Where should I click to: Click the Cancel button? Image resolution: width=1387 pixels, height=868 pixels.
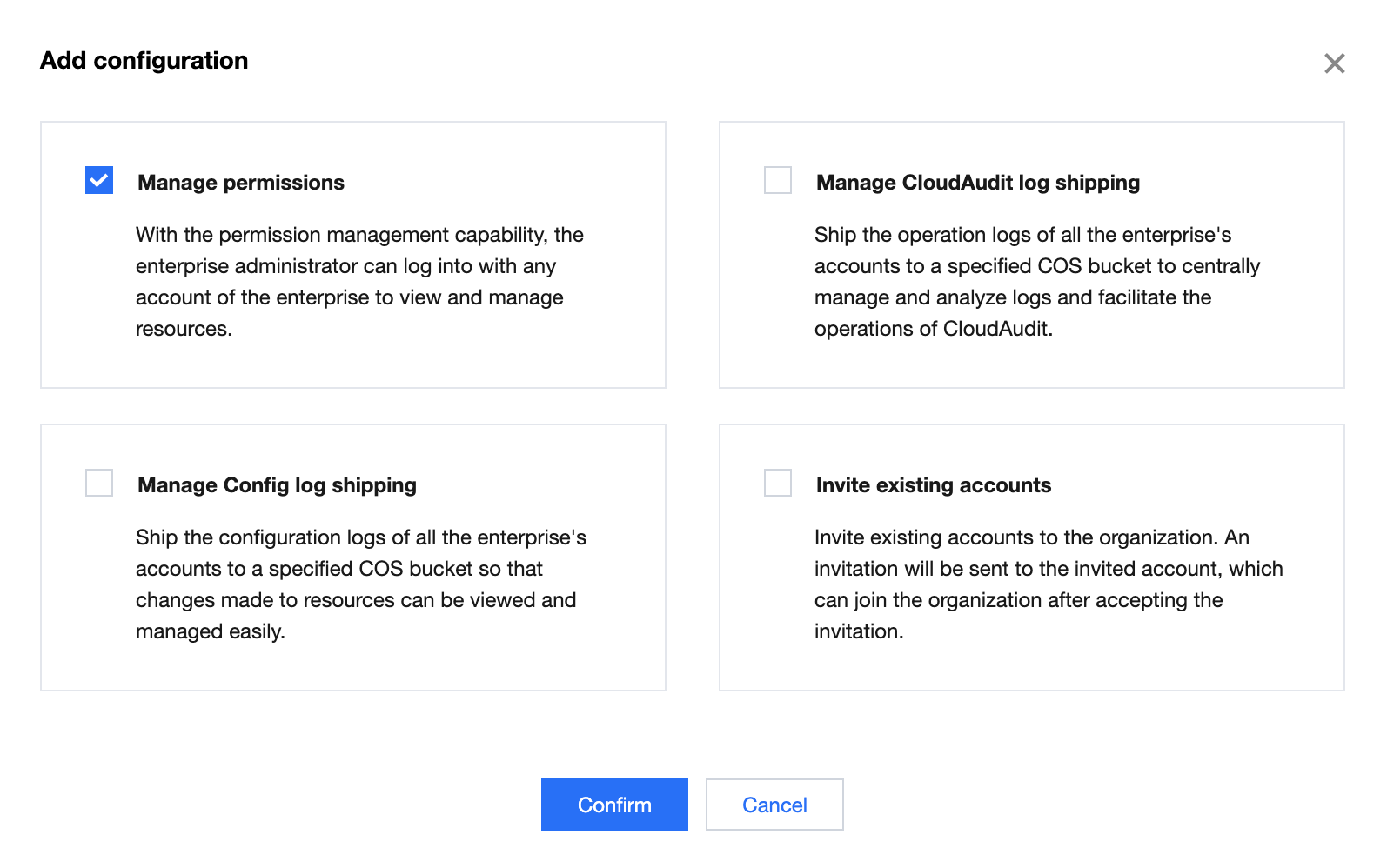point(774,805)
